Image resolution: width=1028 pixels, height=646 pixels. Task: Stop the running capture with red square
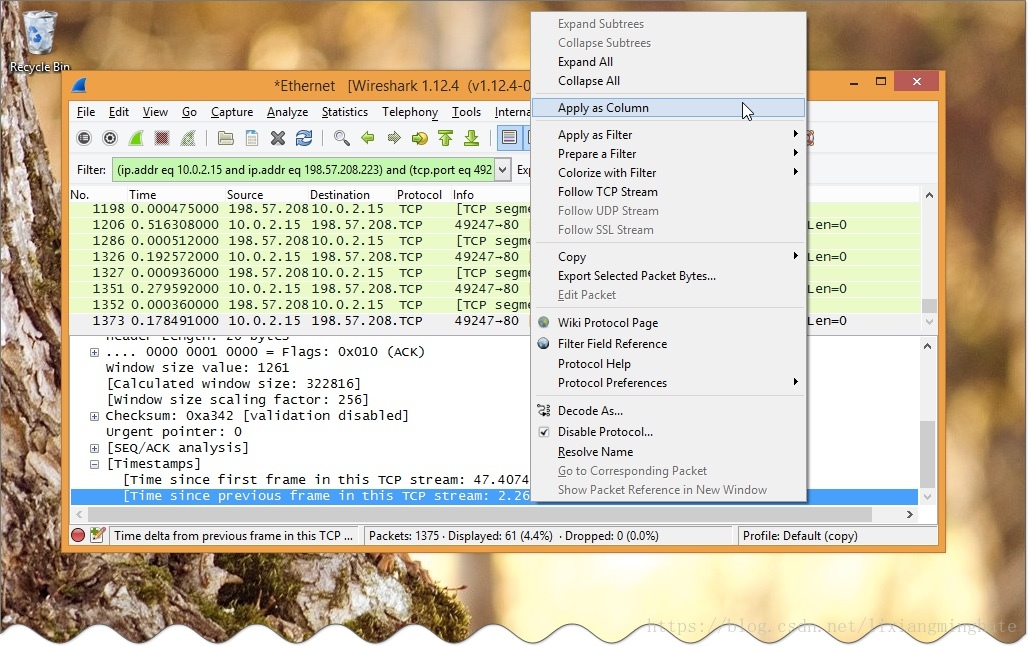(x=162, y=138)
